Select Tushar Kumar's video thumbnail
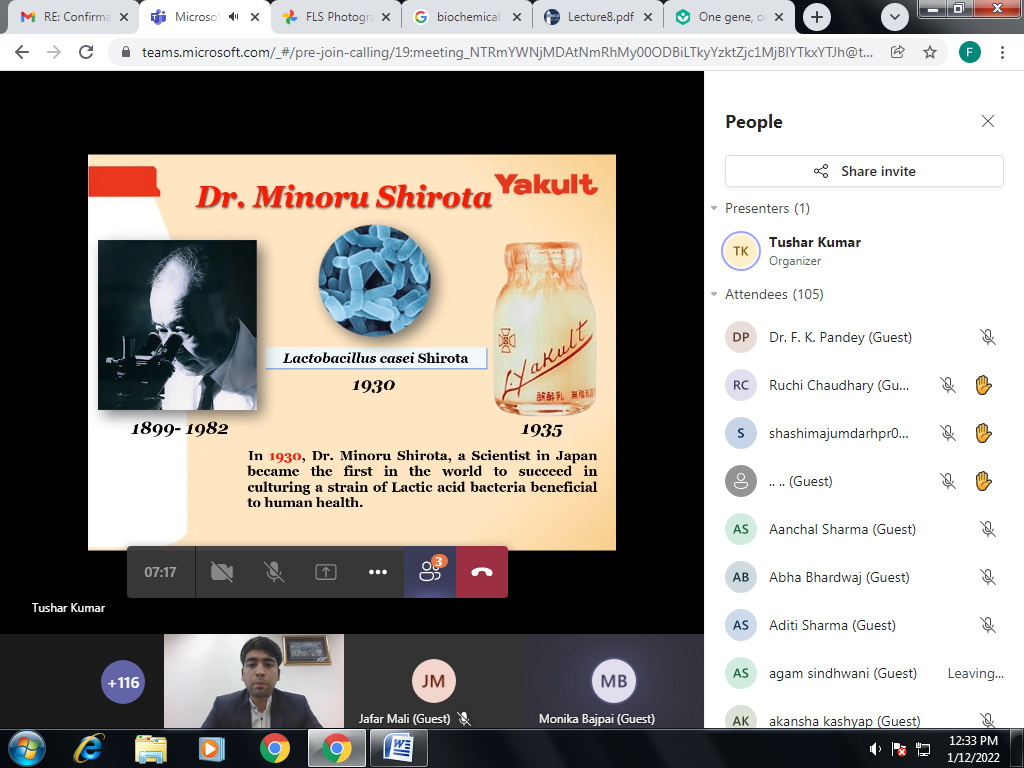This screenshot has width=1024, height=768. tap(254, 680)
